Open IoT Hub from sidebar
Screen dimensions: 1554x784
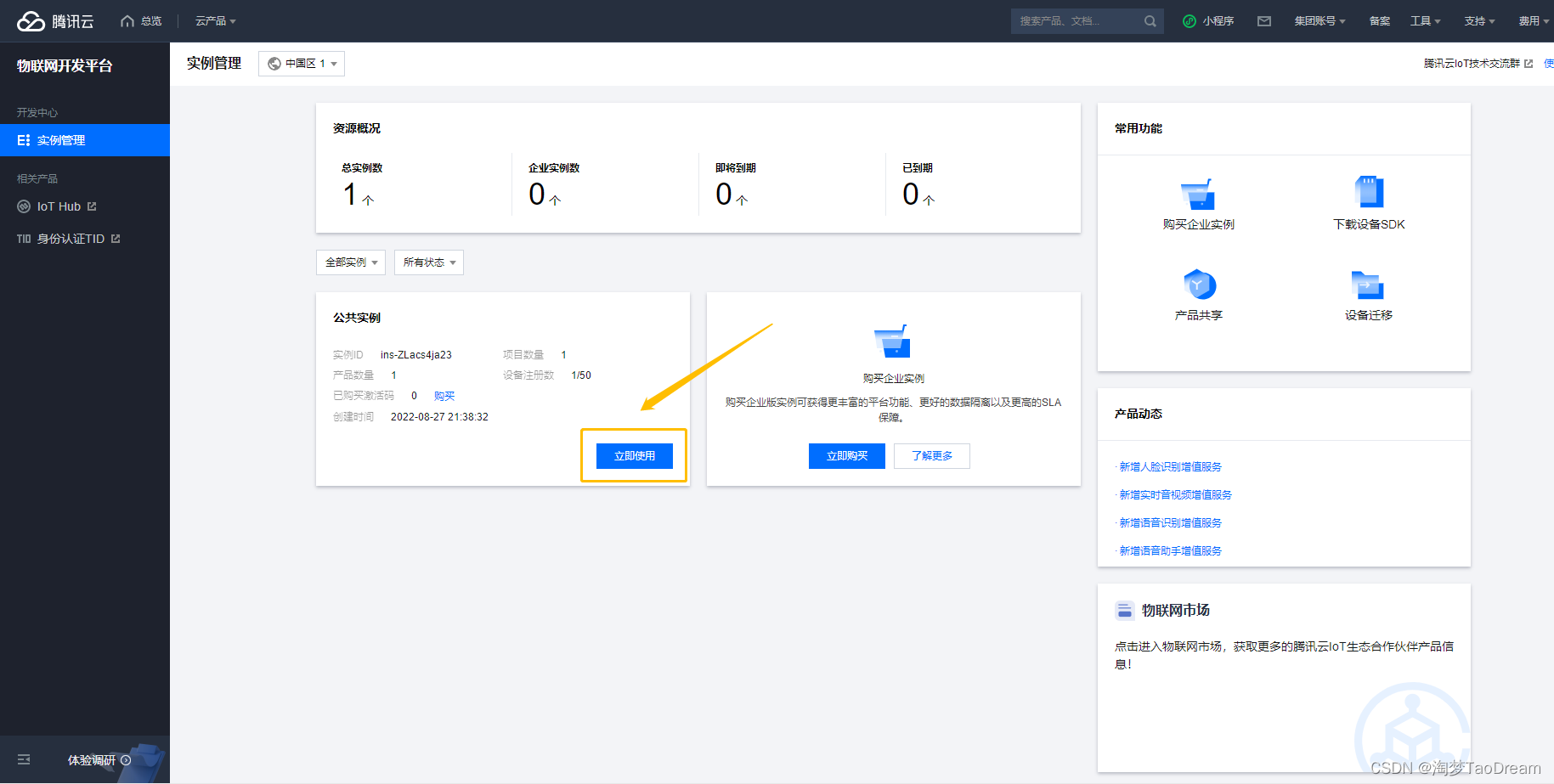[x=58, y=206]
